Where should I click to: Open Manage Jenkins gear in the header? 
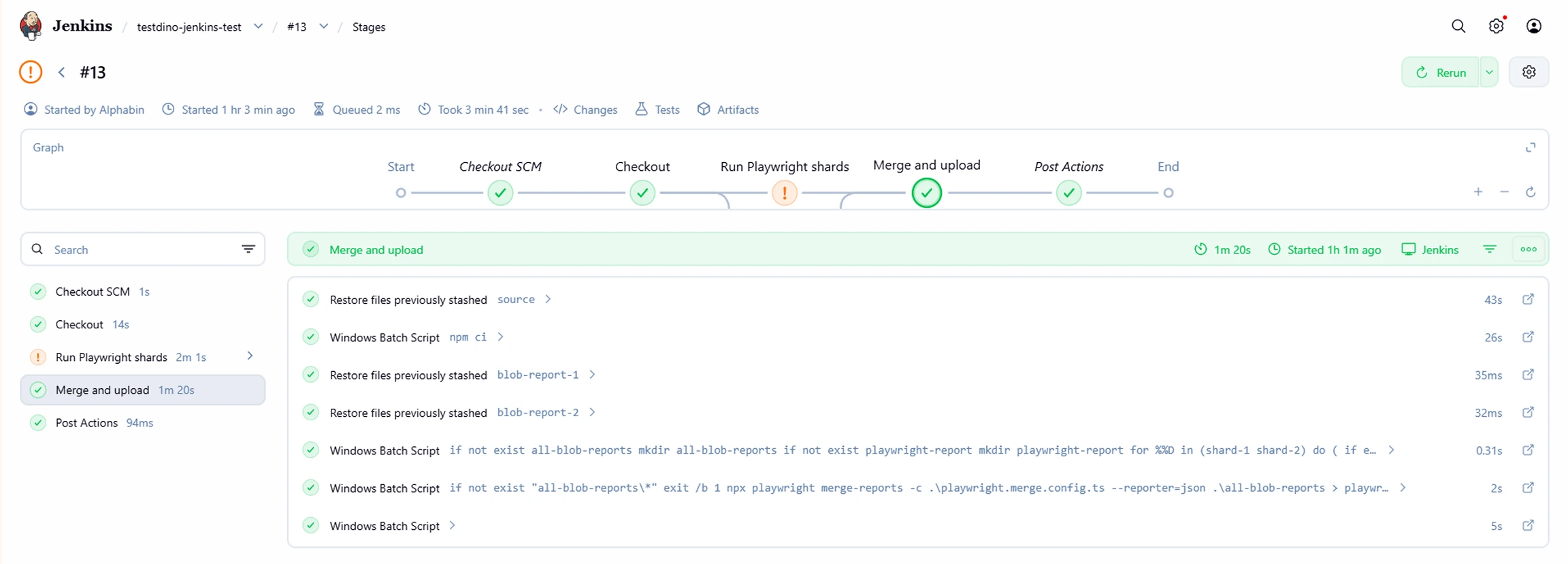click(1496, 26)
